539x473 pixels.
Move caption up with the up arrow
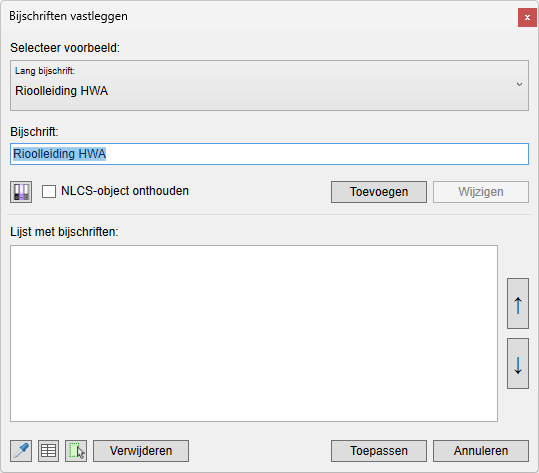518,304
